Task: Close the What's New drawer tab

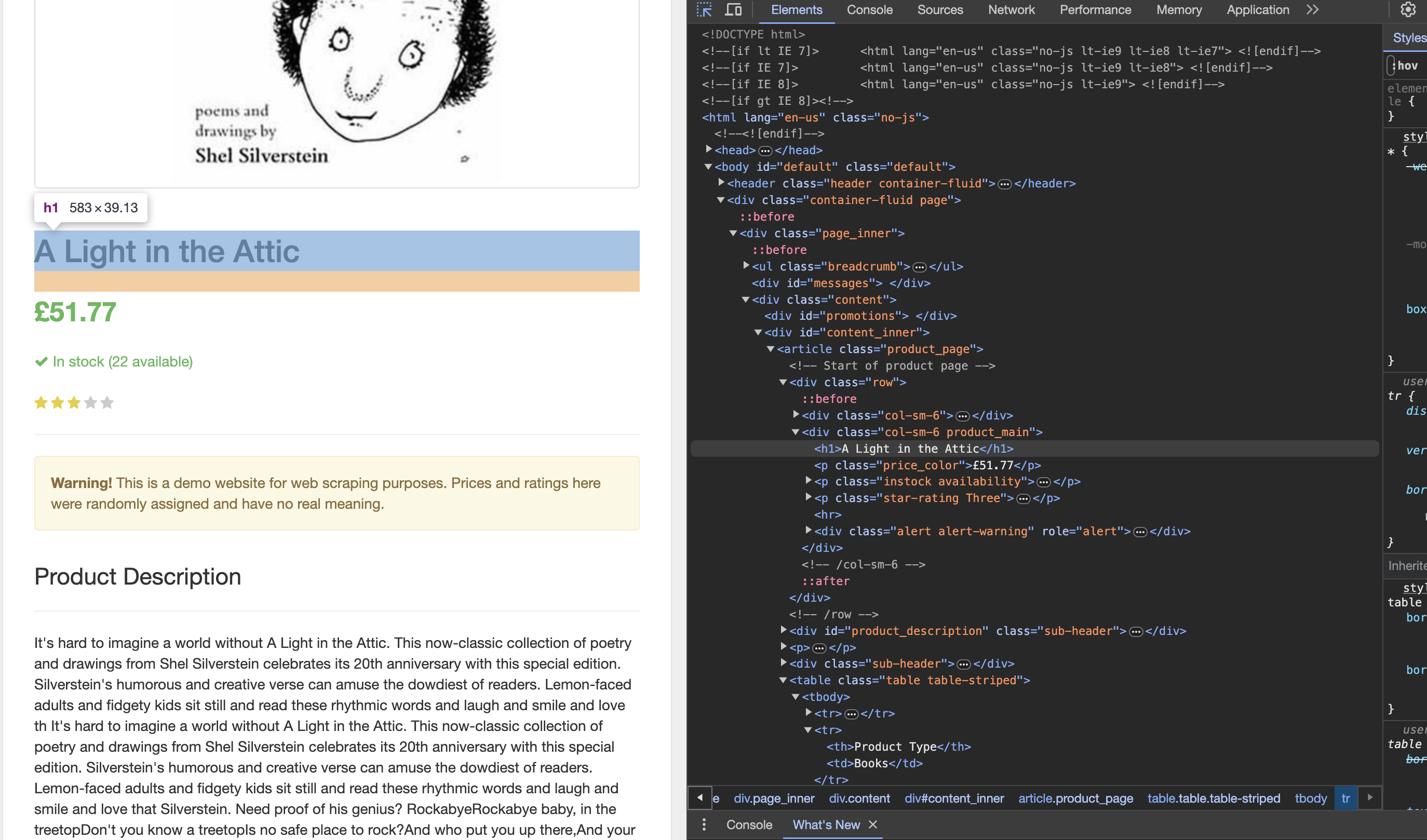Action: (873, 824)
